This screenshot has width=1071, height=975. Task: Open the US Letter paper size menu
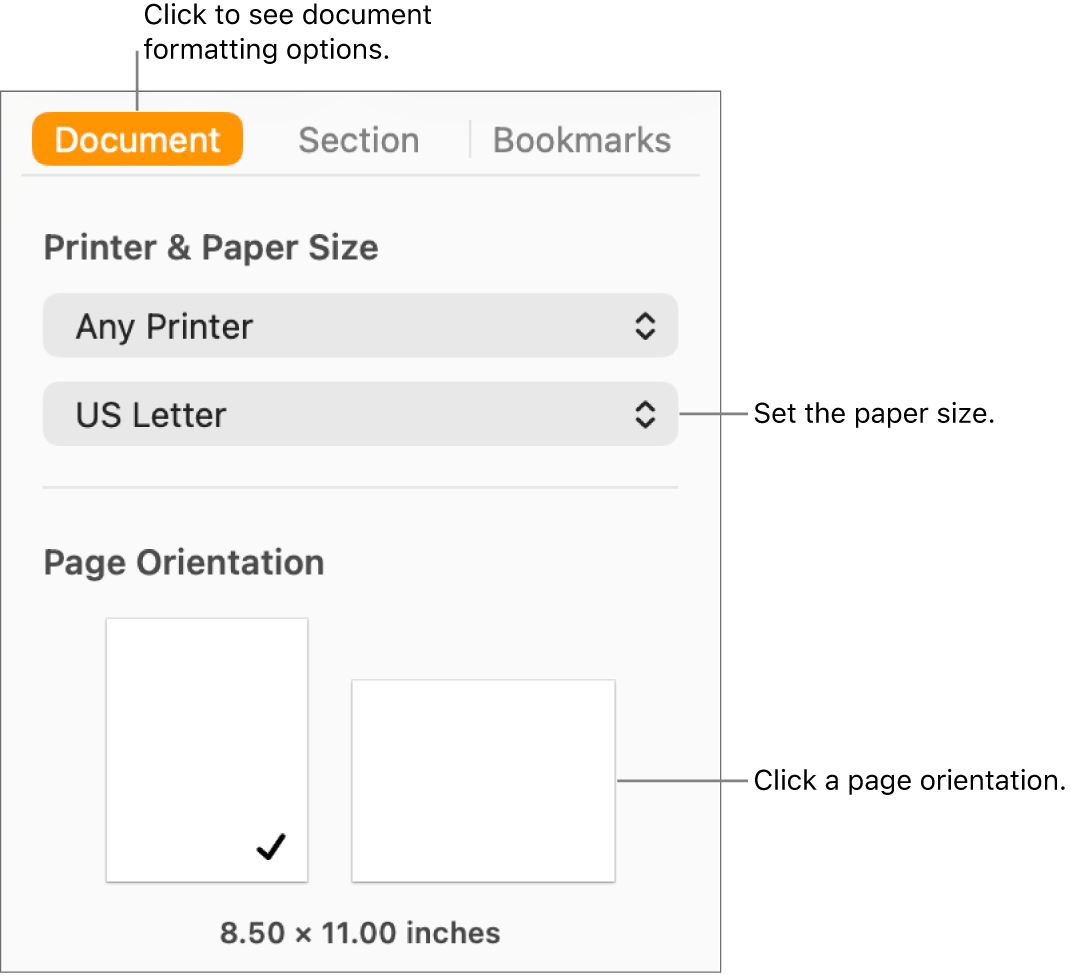pyautogui.click(x=360, y=413)
